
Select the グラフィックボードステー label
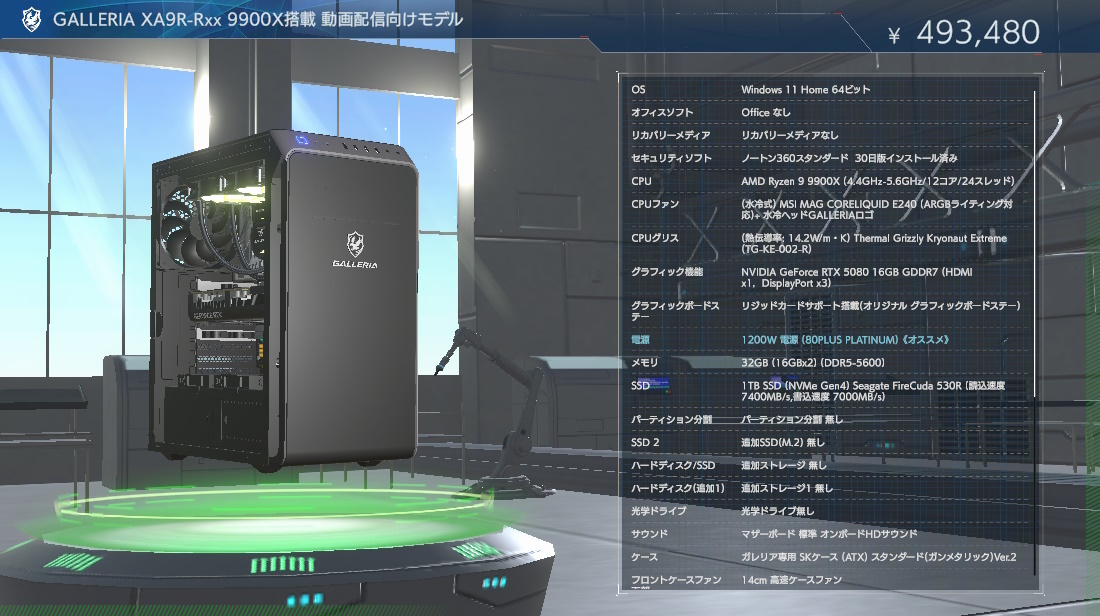point(675,312)
